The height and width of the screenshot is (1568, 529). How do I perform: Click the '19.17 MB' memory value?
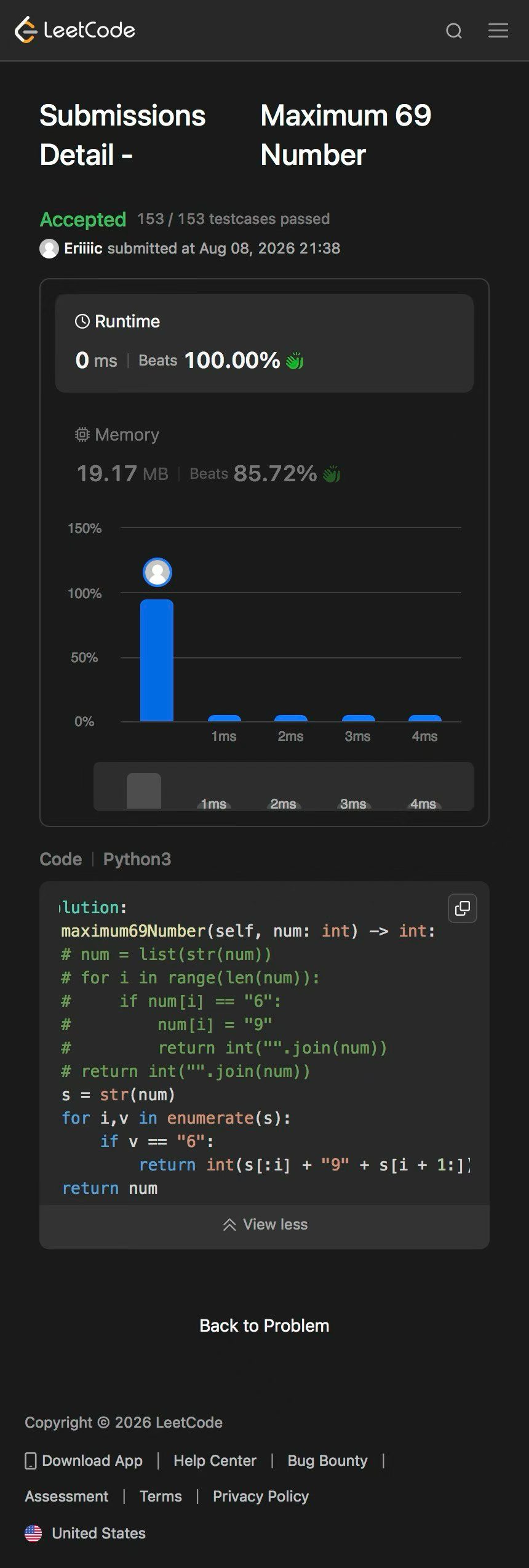coord(122,474)
